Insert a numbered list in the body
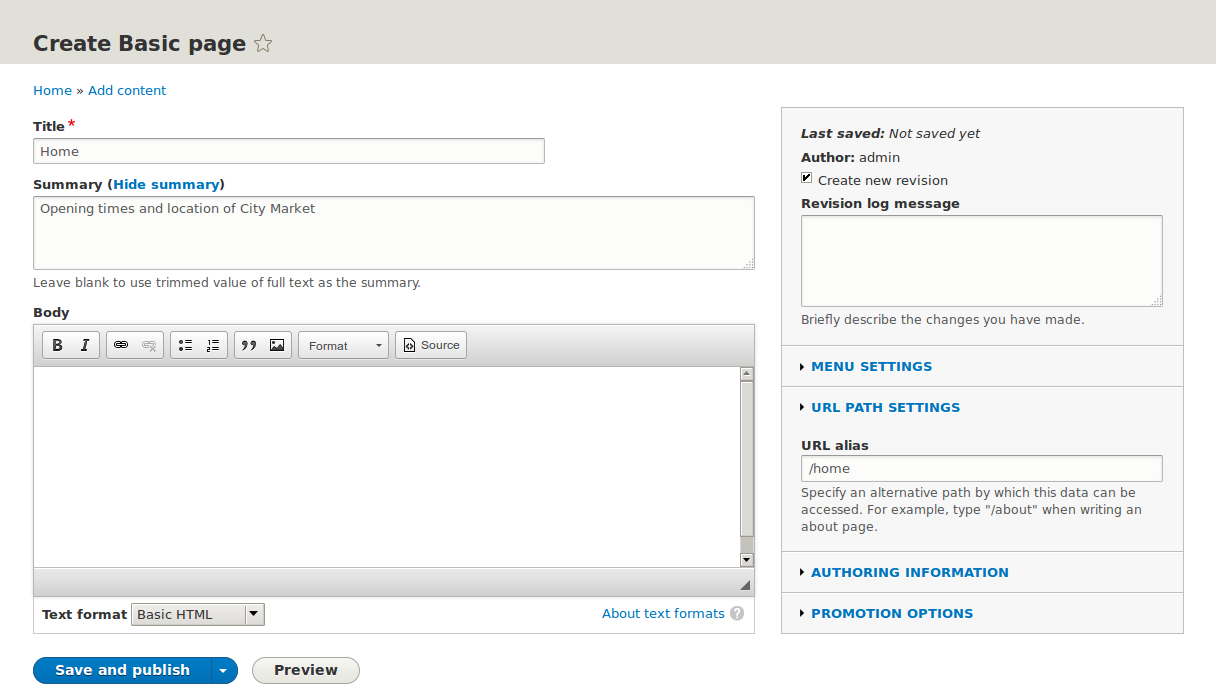This screenshot has height=684, width=1216. point(213,346)
